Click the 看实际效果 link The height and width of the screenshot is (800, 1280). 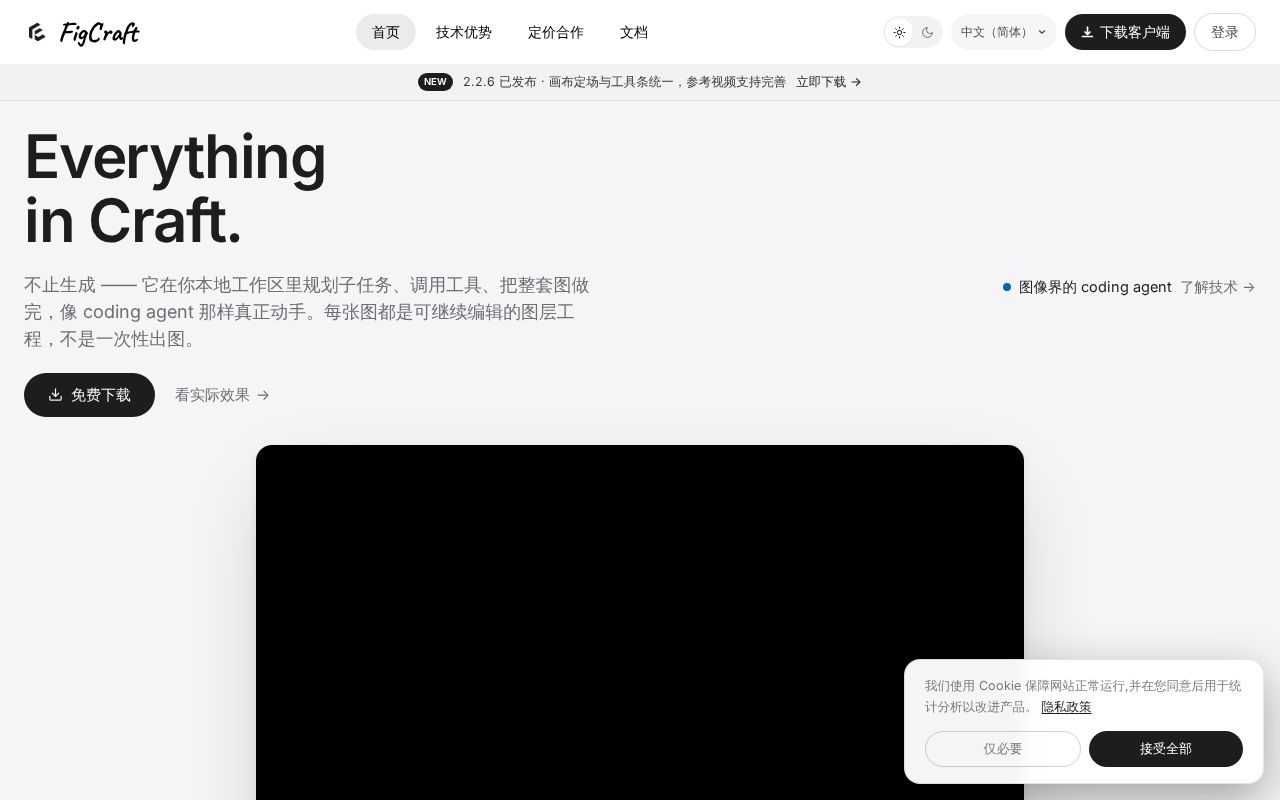(222, 395)
